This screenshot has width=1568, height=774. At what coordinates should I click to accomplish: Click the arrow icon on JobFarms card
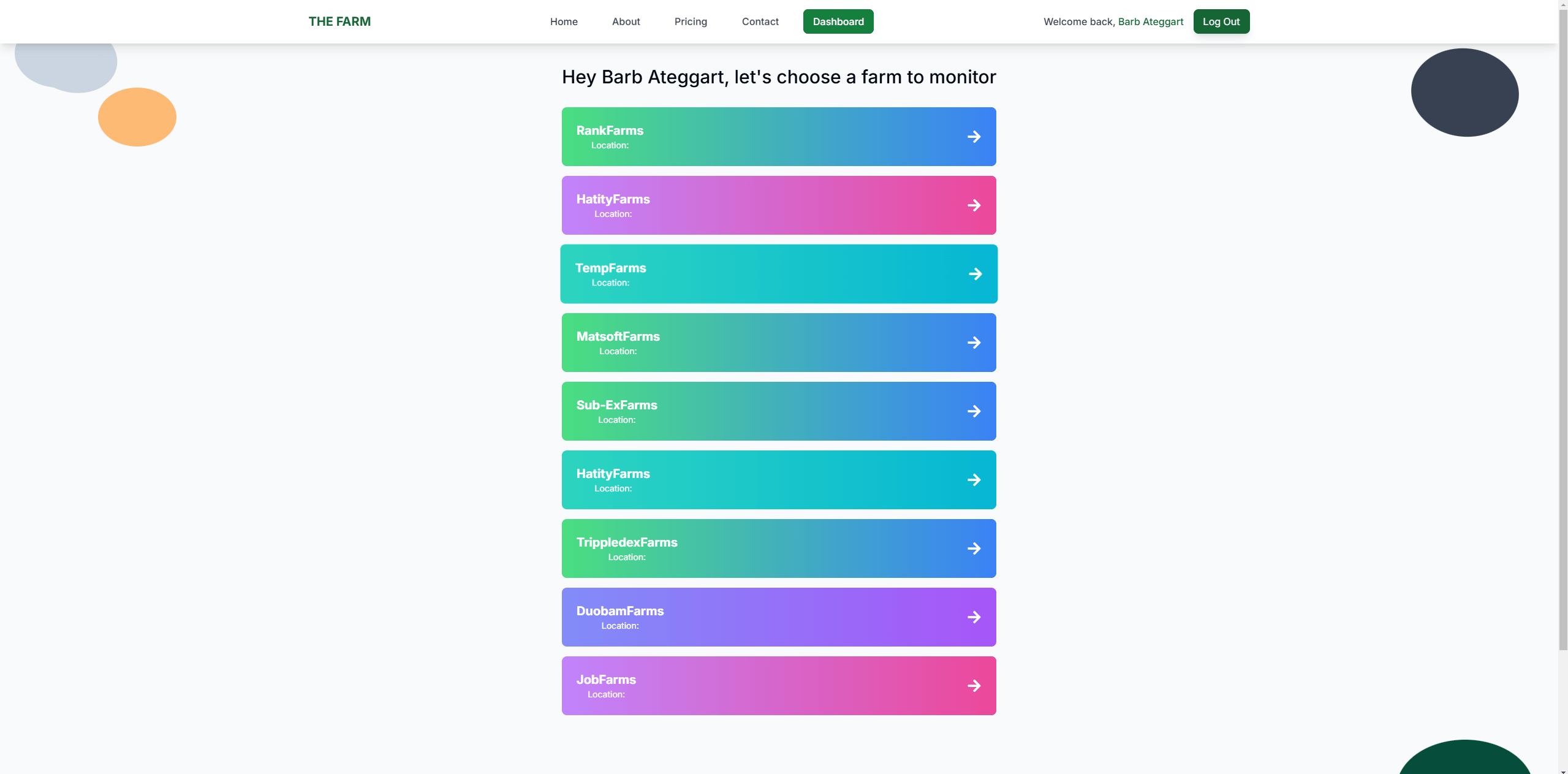[x=974, y=686]
